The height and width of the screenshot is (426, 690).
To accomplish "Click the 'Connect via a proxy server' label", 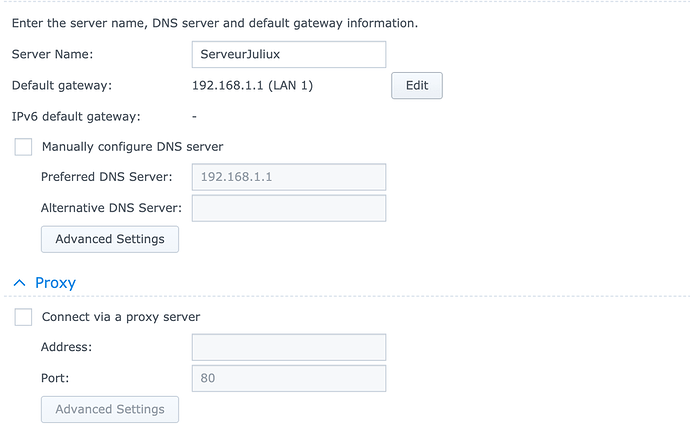I will point(121,317).
